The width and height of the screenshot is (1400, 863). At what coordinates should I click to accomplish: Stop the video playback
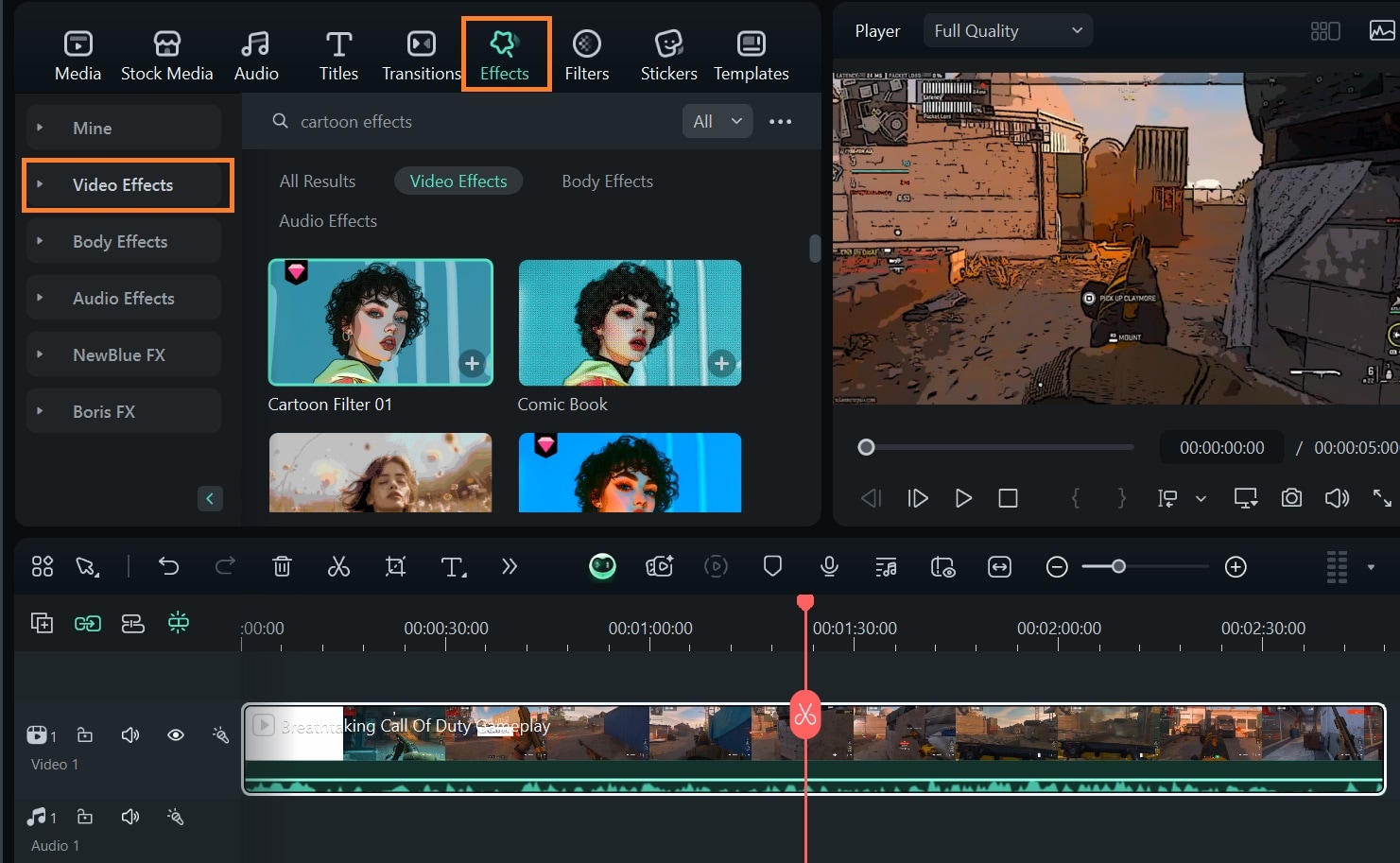coord(1009,498)
